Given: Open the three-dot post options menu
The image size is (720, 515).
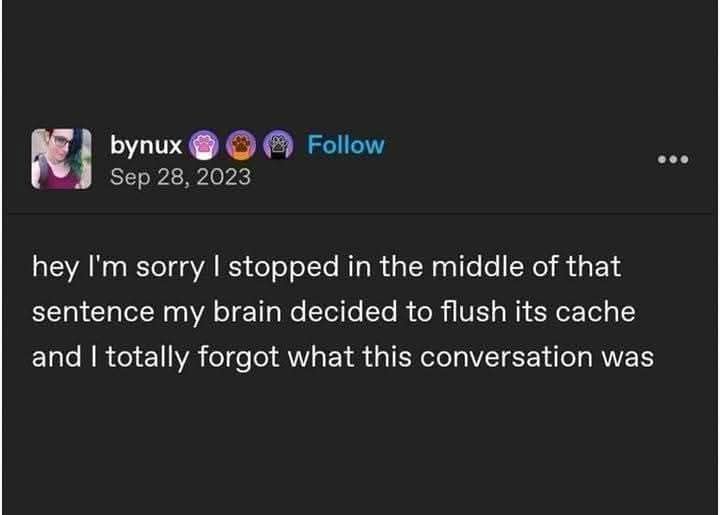Looking at the screenshot, I should 673,160.
